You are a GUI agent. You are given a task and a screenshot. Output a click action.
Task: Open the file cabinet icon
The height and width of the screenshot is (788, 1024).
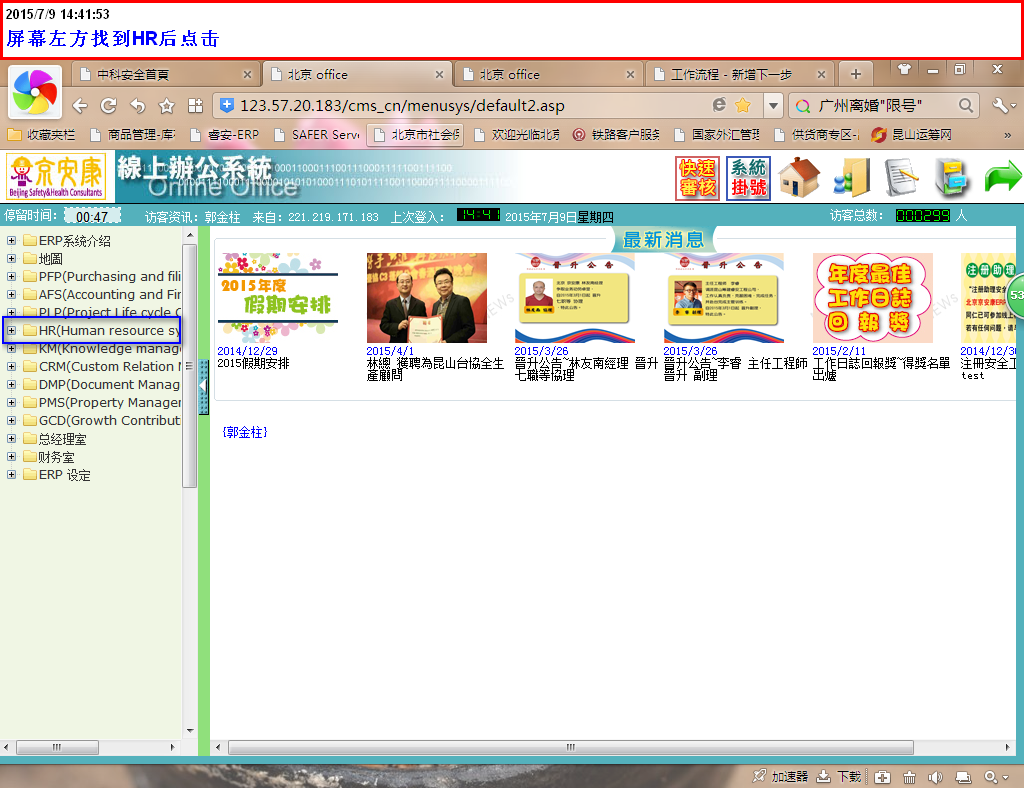click(952, 178)
